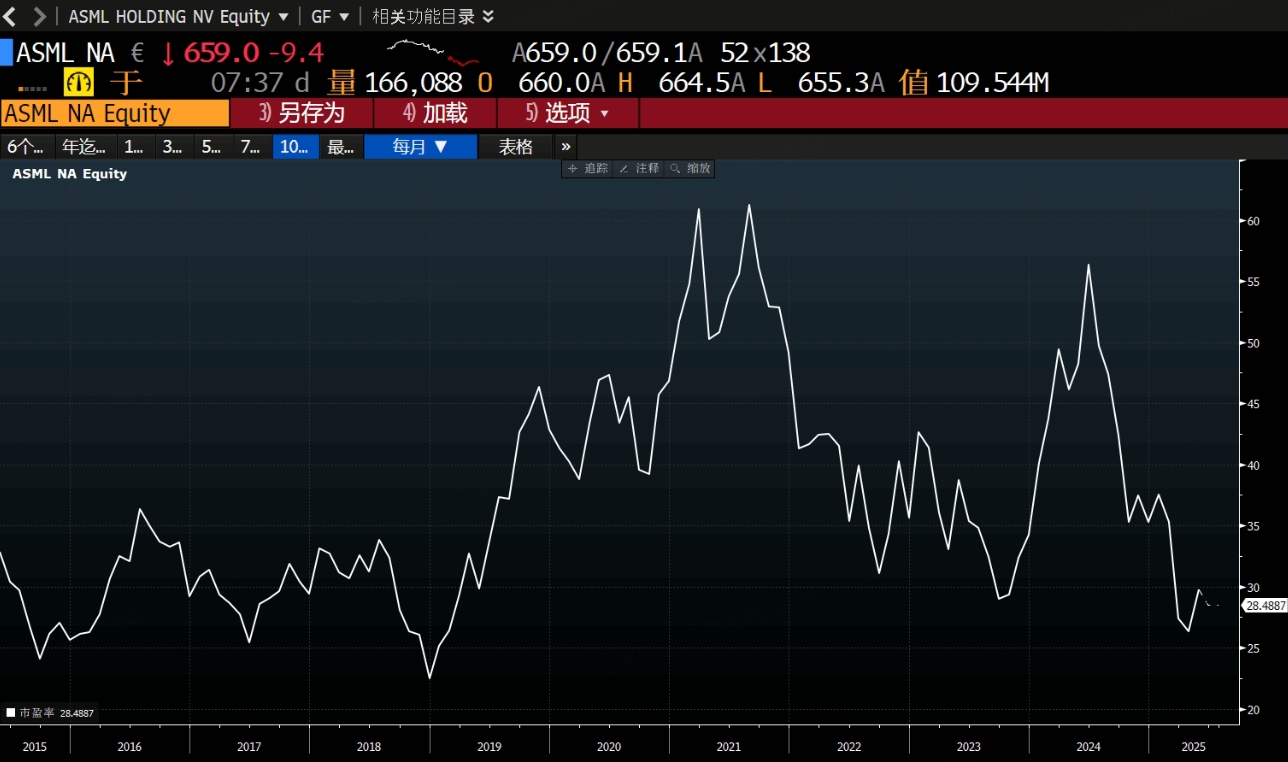This screenshot has height=762, width=1288.
Task: Select the 最大 max range tab
Action: click(x=341, y=147)
